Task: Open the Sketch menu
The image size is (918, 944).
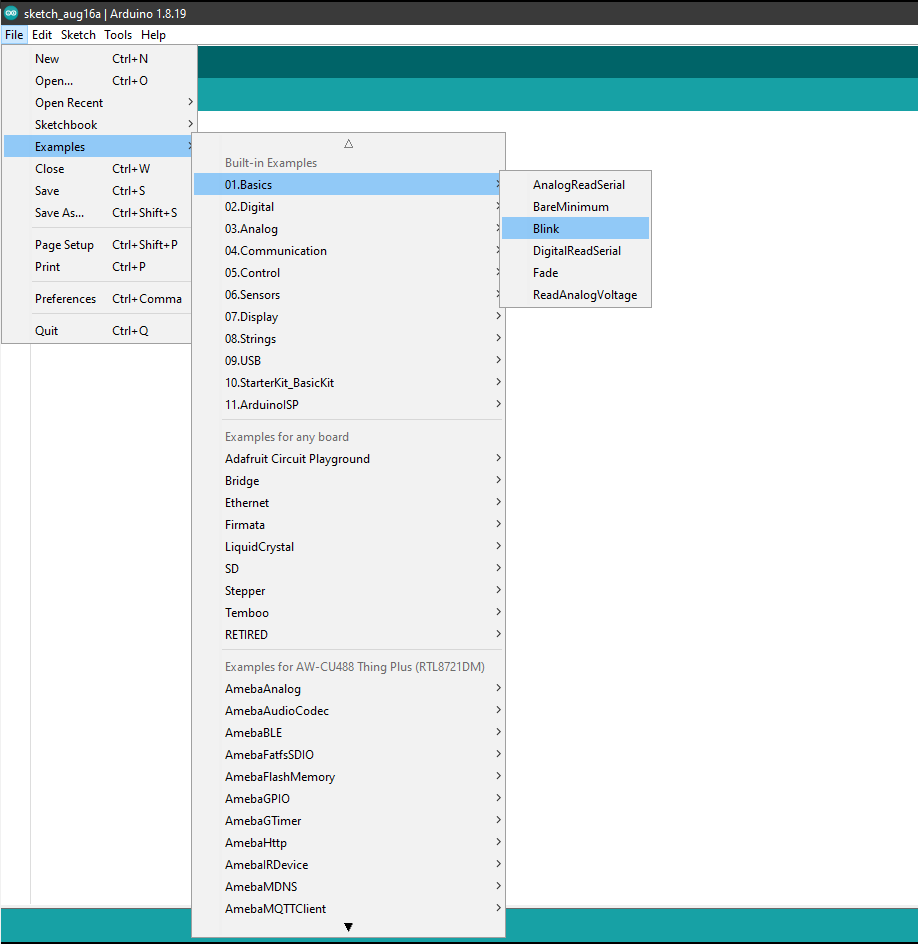Action: (x=78, y=35)
